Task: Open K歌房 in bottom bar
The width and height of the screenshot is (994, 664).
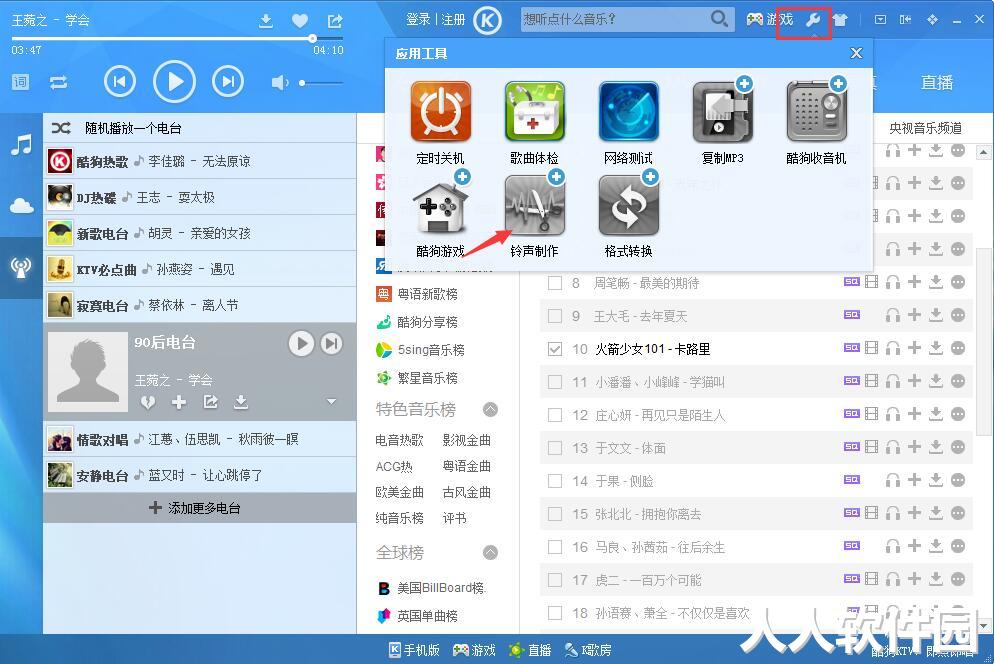Action: [x=588, y=650]
